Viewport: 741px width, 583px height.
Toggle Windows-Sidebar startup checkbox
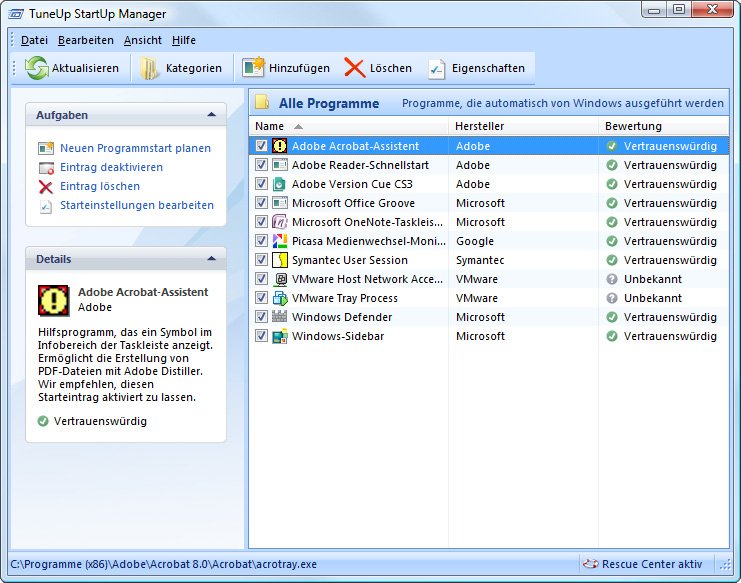tap(261, 335)
